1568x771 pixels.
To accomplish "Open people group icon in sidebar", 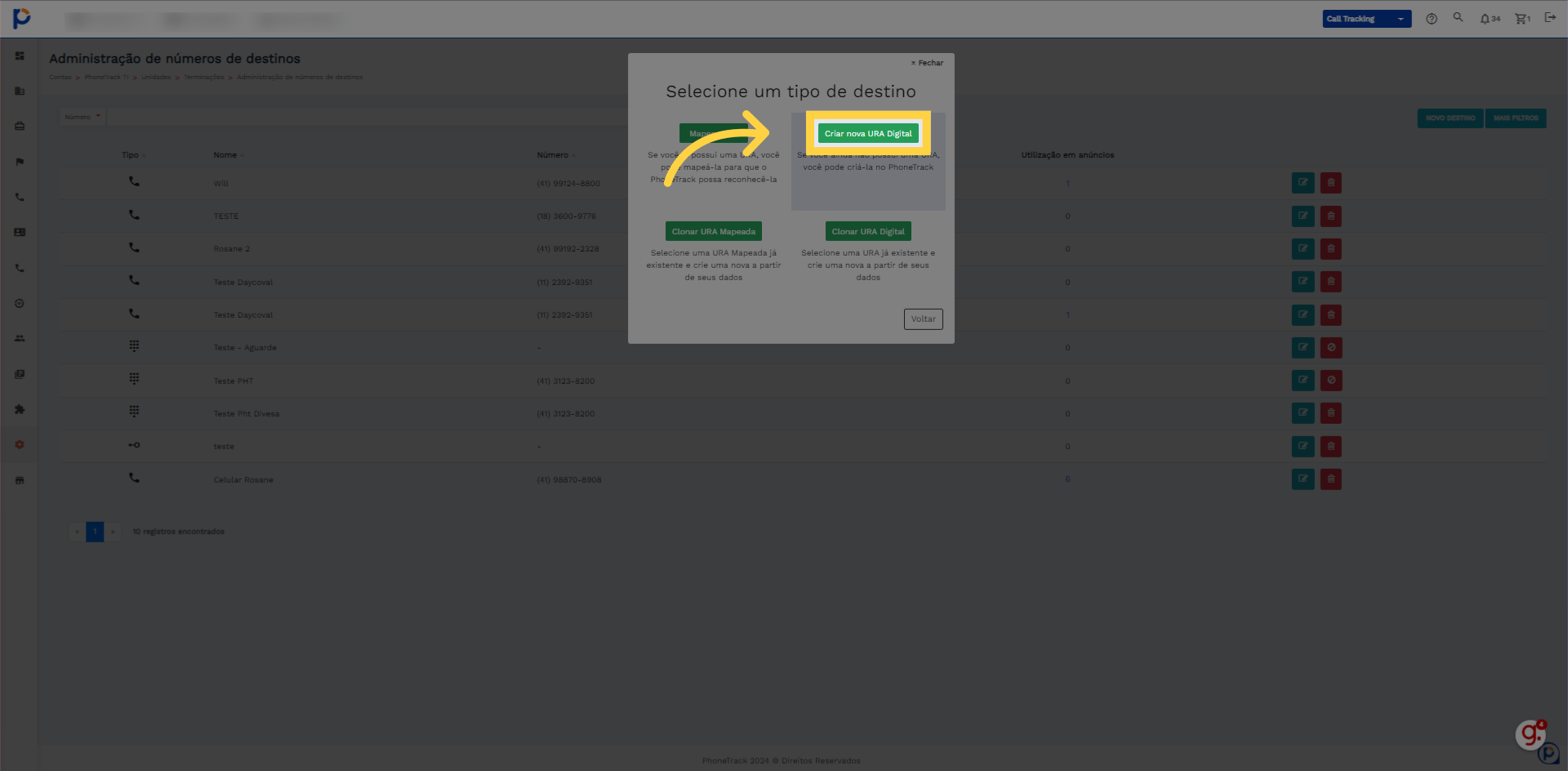I will pos(20,338).
